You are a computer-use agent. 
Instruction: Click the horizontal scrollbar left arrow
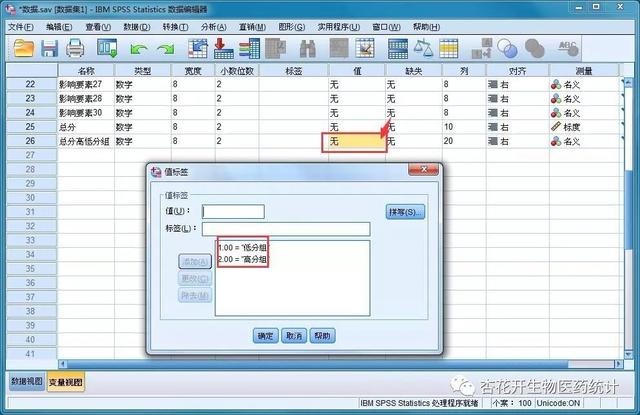[63, 364]
